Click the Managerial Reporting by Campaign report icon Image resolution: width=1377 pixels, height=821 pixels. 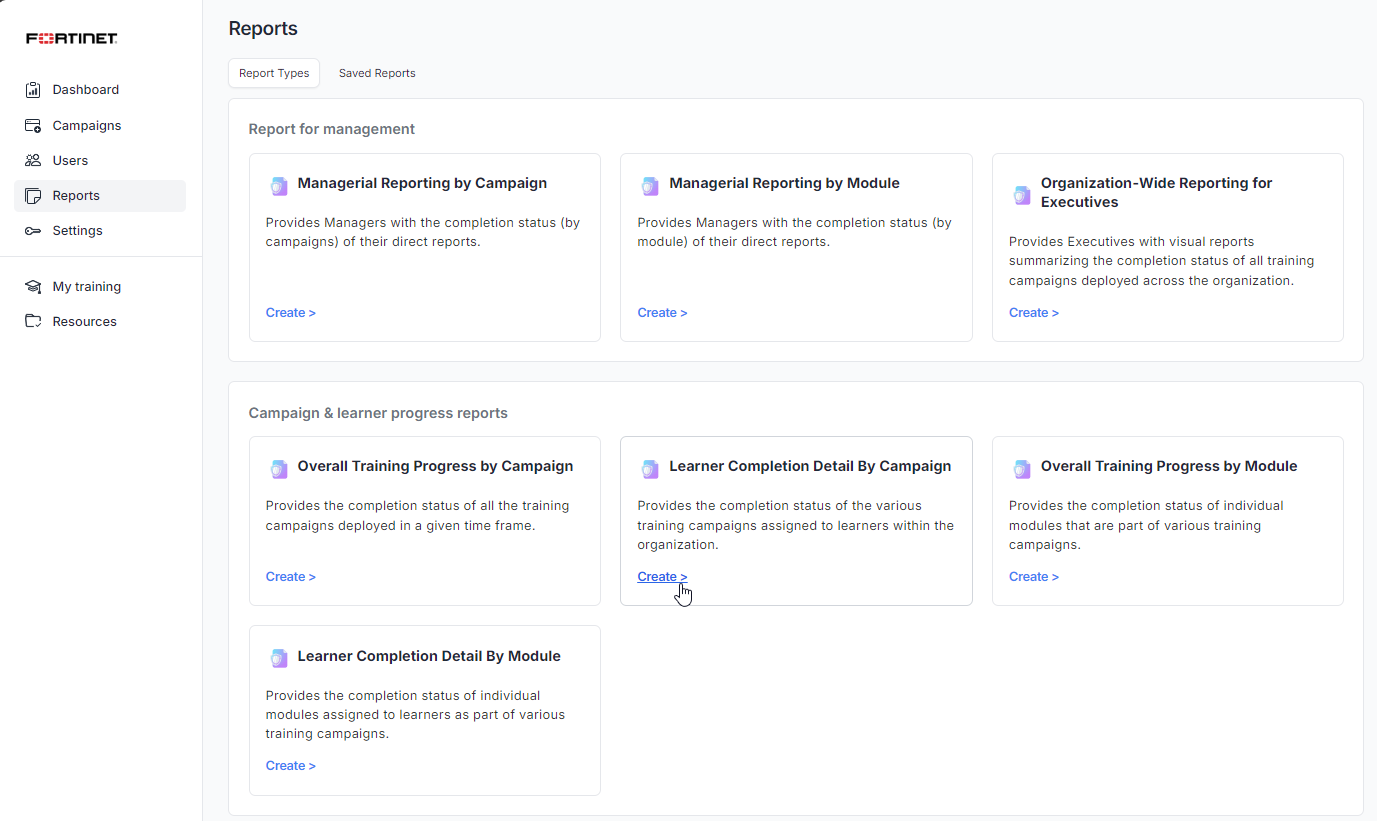pyautogui.click(x=278, y=184)
